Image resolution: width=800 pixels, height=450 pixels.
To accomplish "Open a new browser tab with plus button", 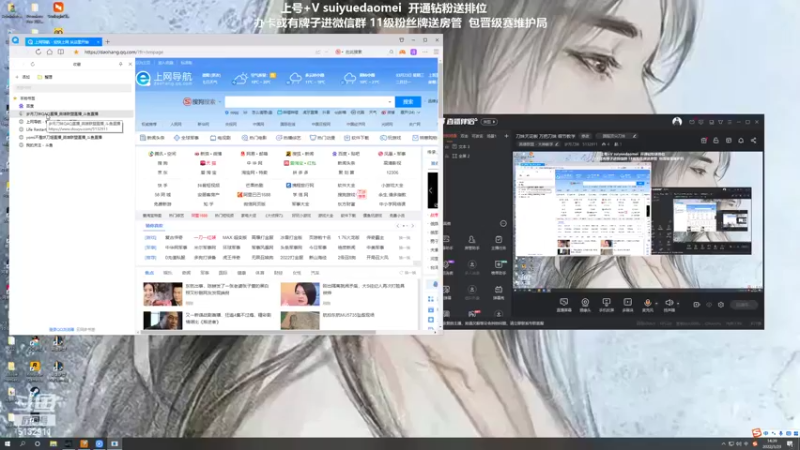I will [x=108, y=41].
